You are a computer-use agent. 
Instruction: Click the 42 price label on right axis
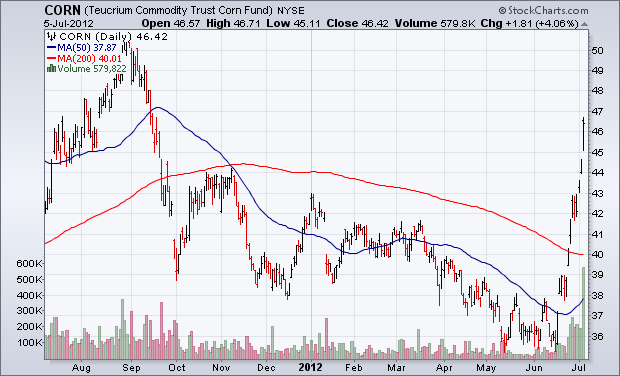[x=597, y=214]
